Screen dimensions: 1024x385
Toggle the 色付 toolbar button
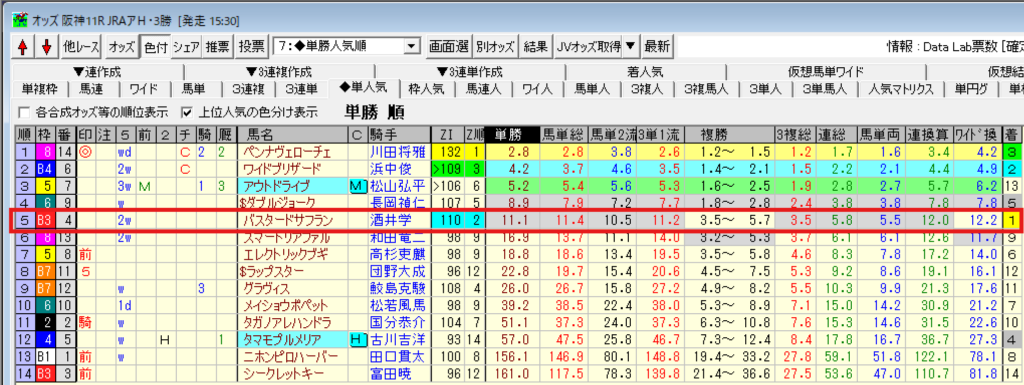(x=155, y=46)
